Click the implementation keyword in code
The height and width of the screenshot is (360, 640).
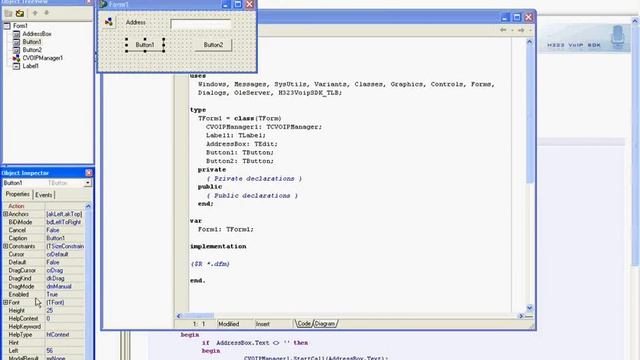[x=218, y=247]
